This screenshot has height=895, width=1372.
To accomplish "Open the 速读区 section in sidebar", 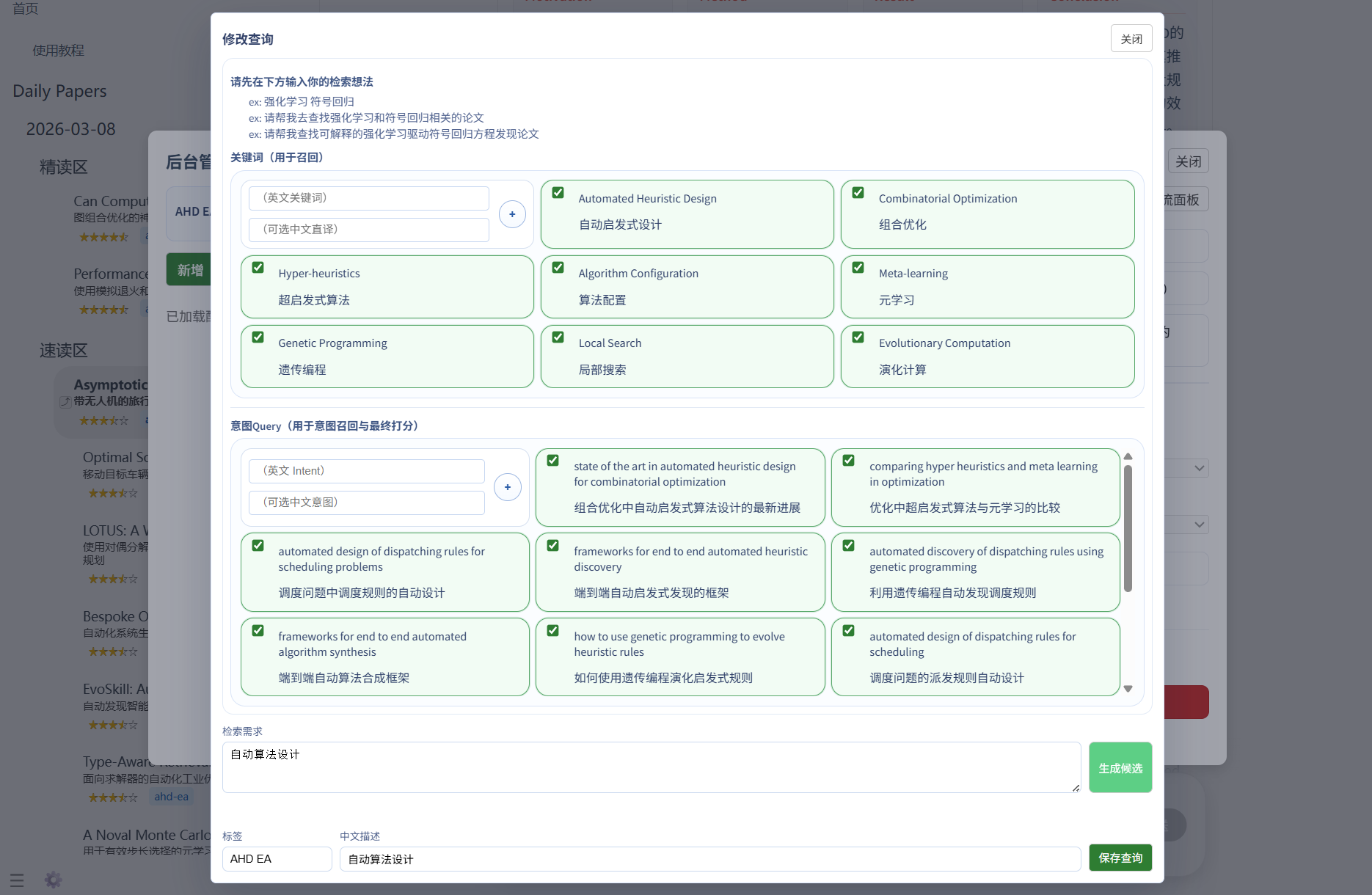I will click(x=63, y=351).
